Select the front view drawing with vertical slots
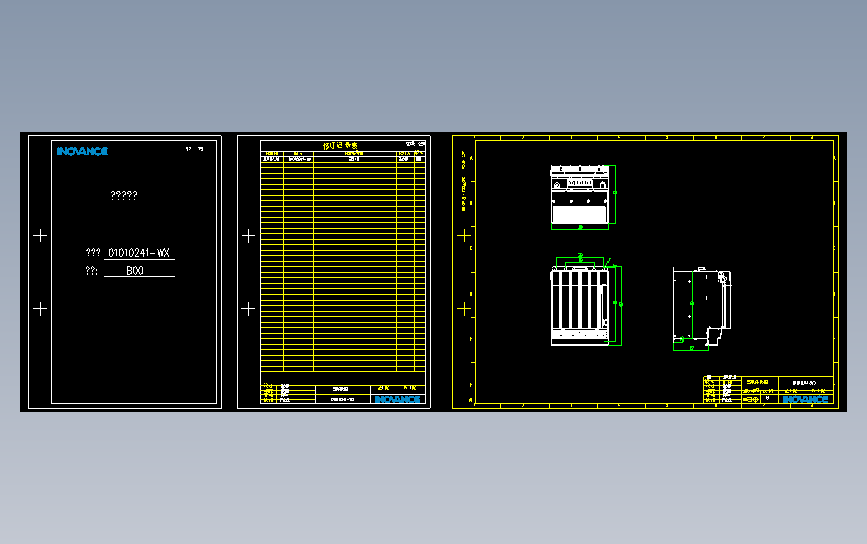The width and height of the screenshot is (867, 544). [x=581, y=305]
